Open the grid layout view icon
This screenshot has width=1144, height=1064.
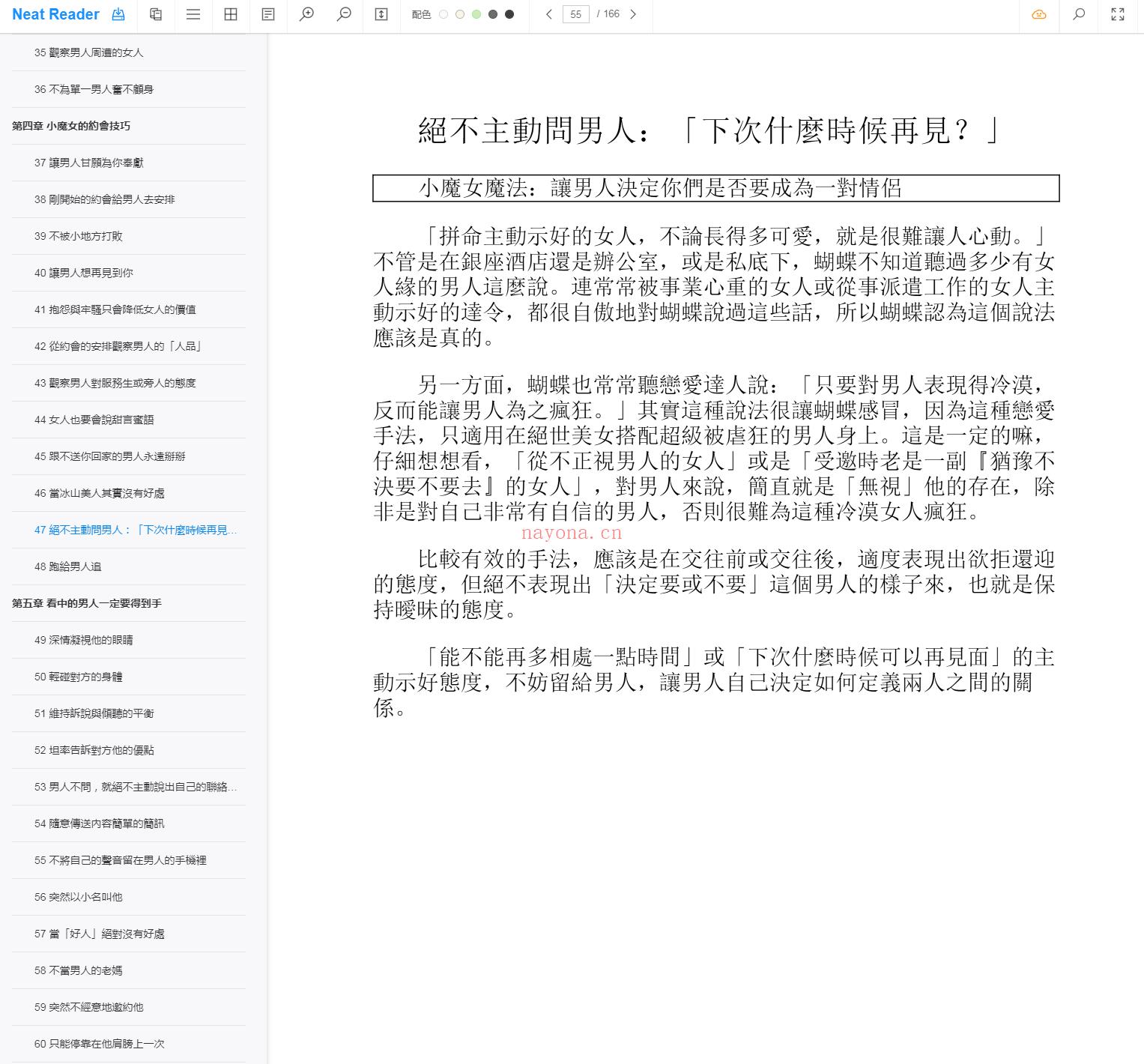[231, 14]
